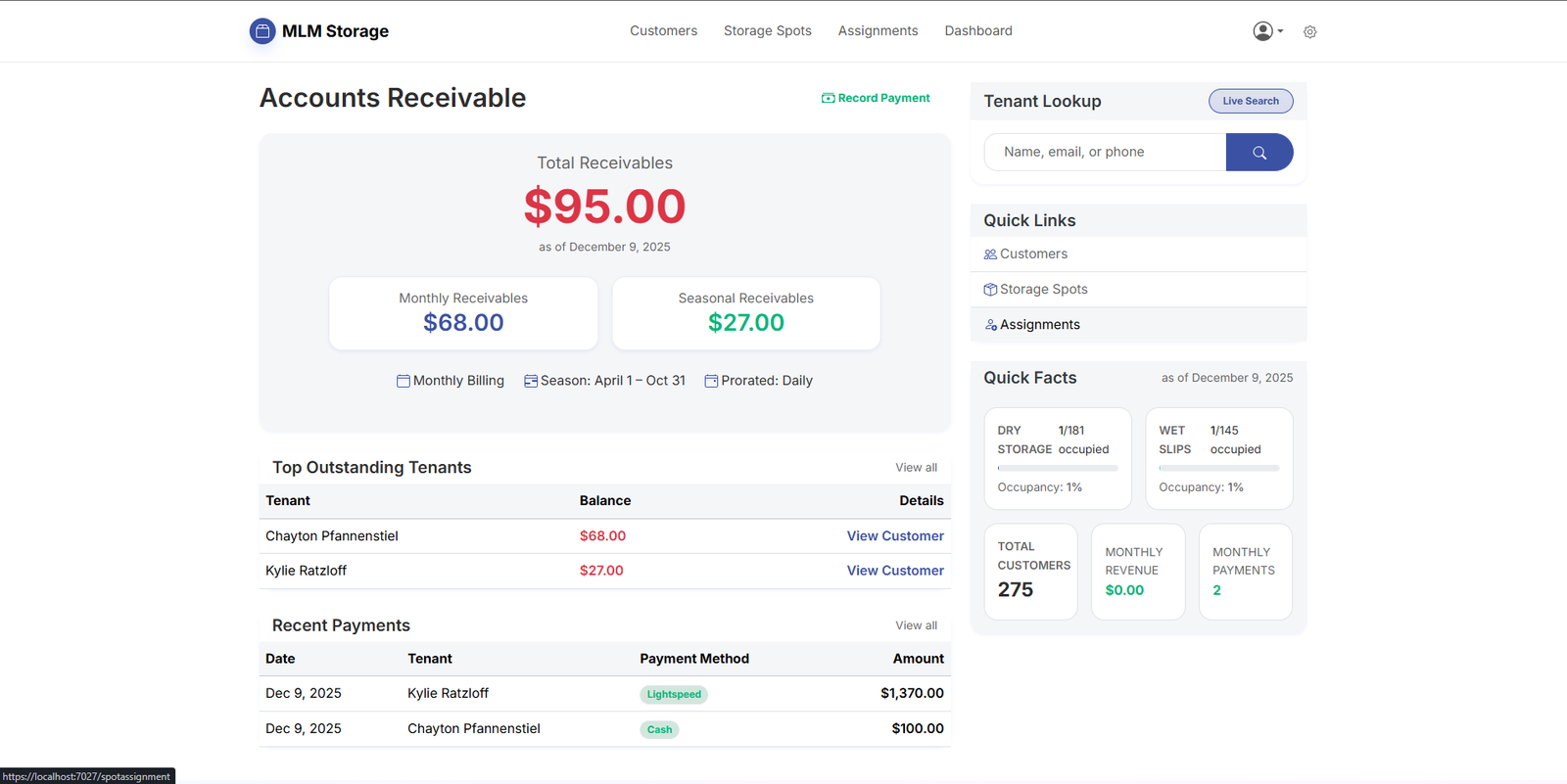Open the Customers nav menu item
The width and height of the screenshot is (1567, 784).
[x=664, y=31]
